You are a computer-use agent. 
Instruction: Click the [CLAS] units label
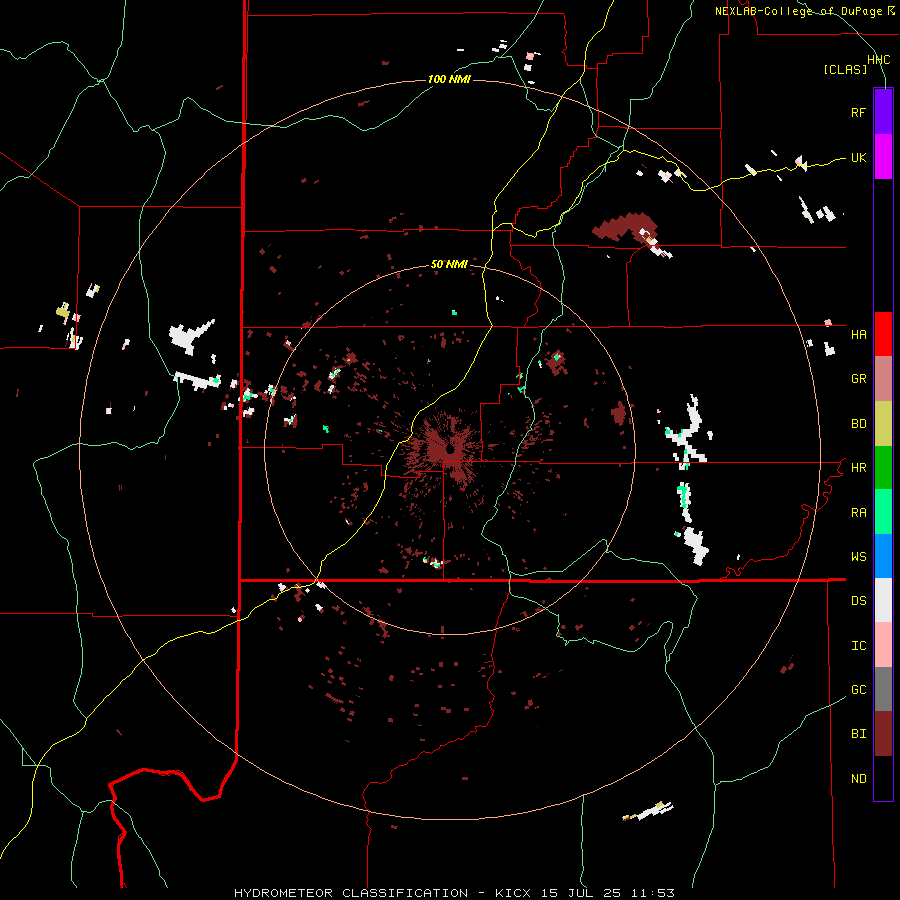click(845, 69)
